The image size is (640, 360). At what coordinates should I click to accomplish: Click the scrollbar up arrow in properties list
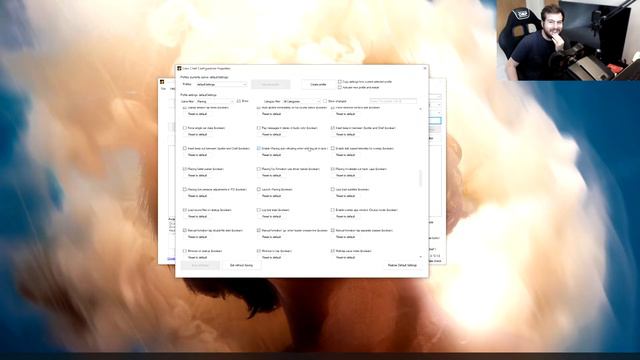(421, 109)
